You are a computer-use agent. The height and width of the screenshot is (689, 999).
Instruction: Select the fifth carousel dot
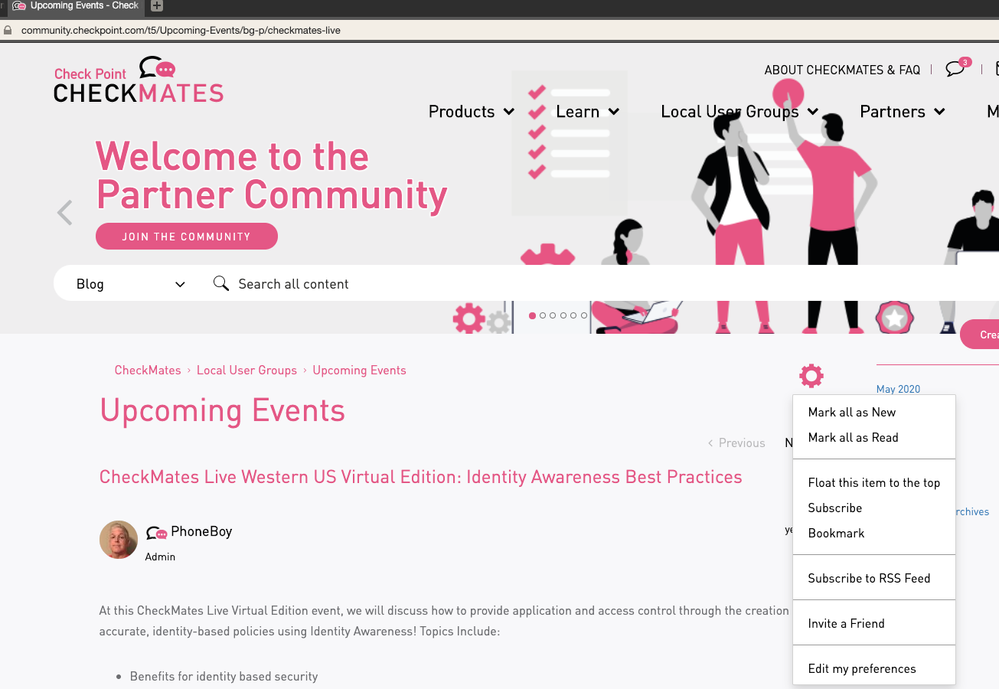[573, 315]
